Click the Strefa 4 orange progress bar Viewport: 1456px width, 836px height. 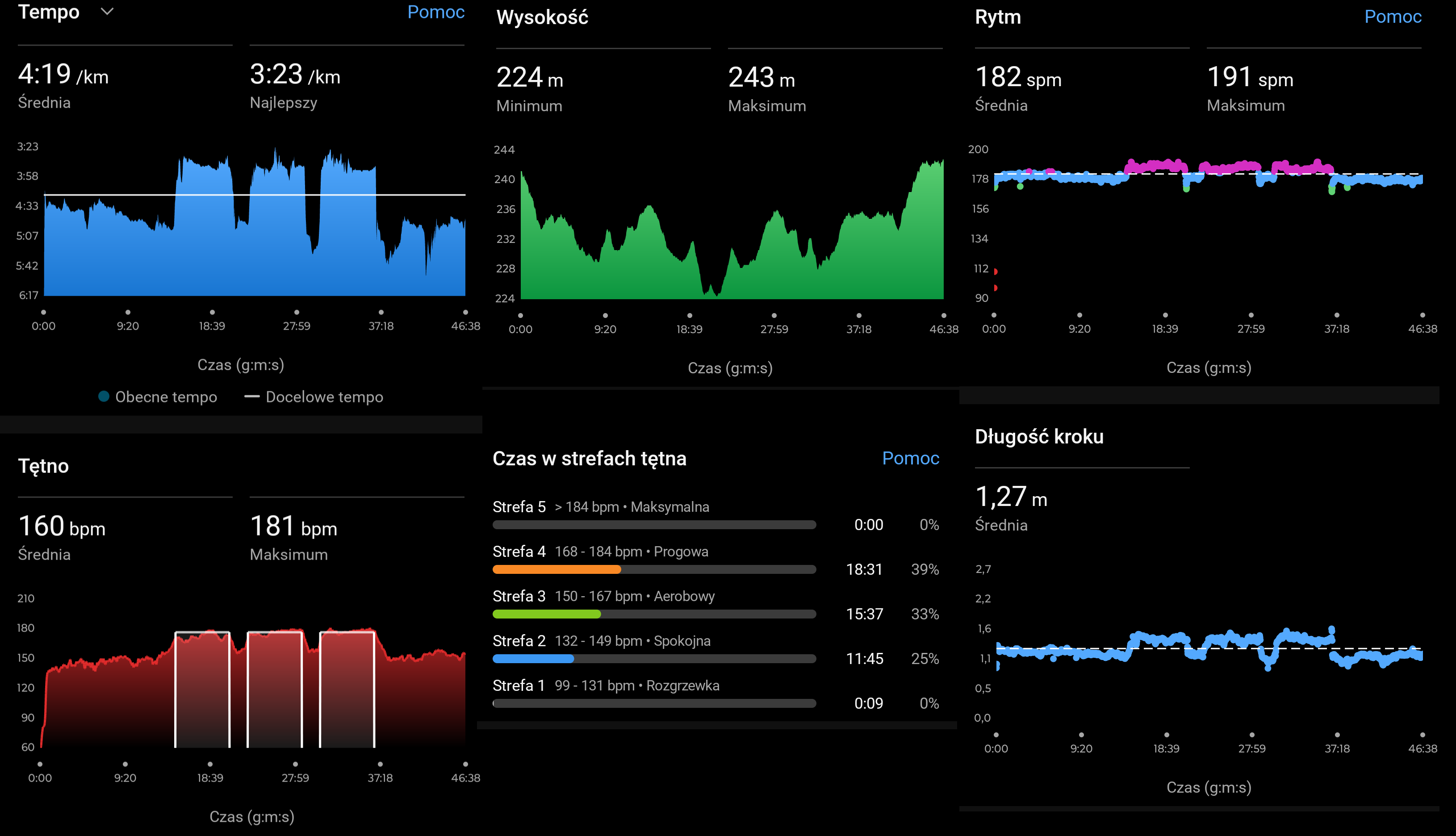tap(556, 569)
